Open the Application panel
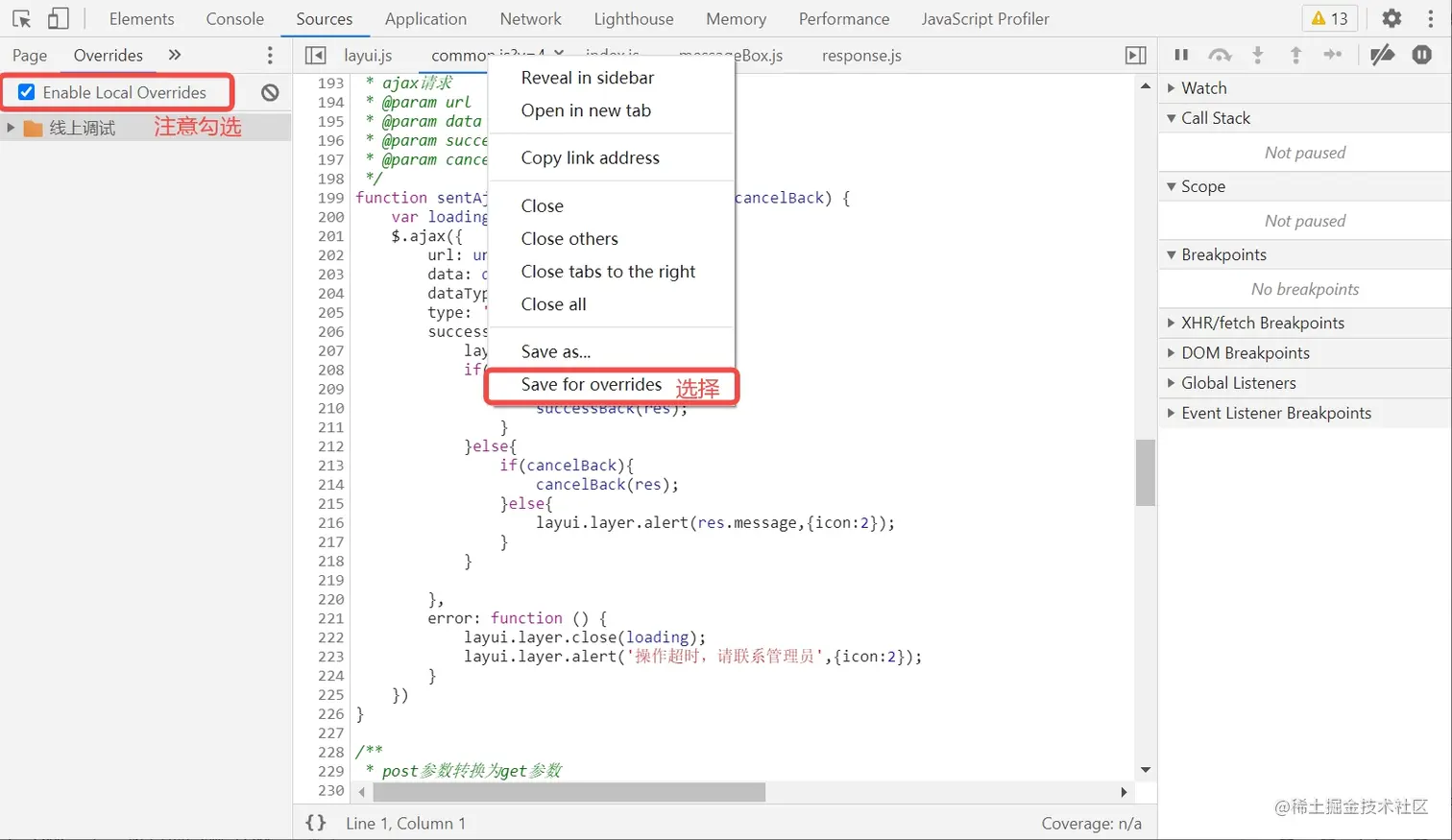 pos(425,18)
